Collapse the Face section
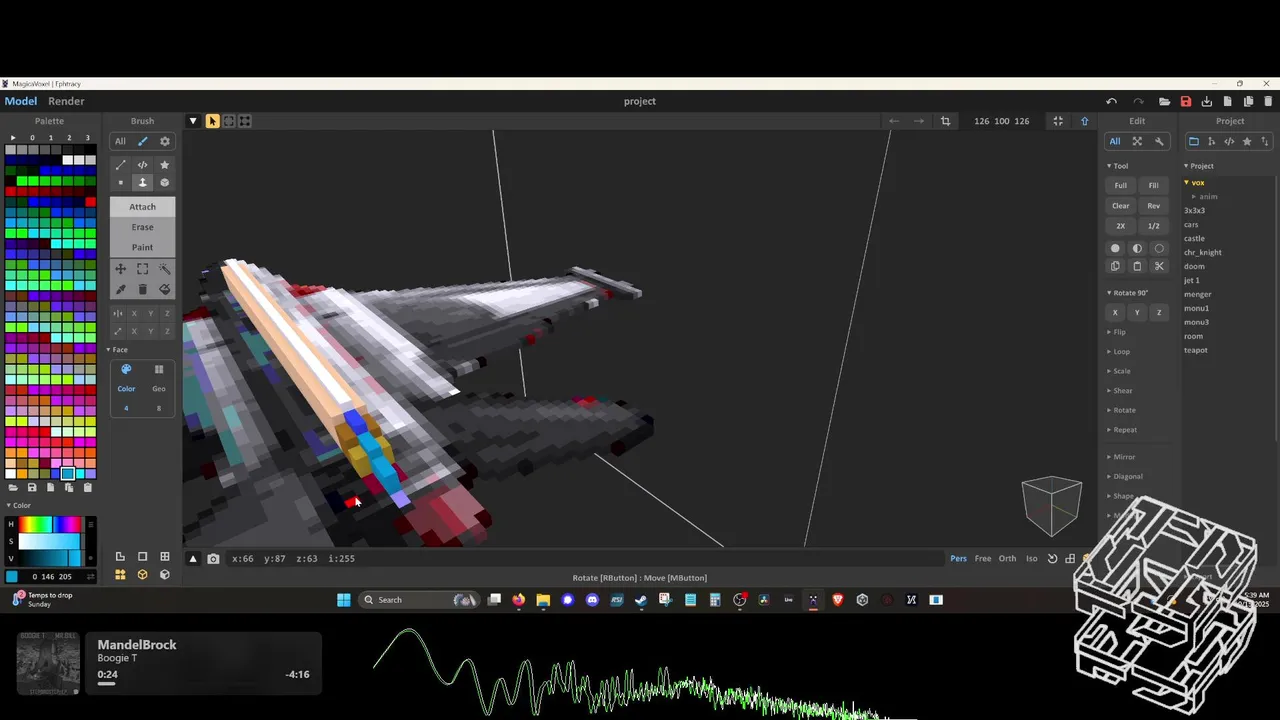Viewport: 1280px width, 720px height. tap(117, 350)
